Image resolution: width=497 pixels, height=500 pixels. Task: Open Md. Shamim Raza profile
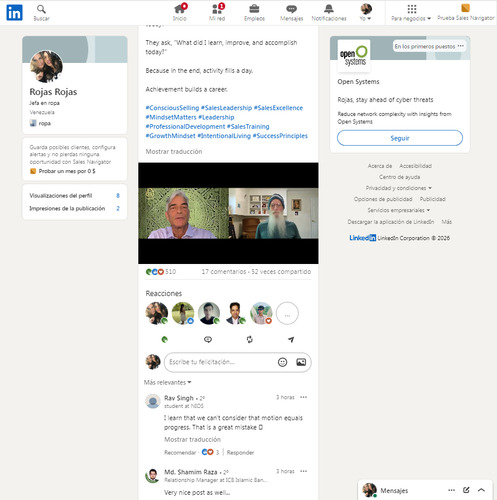point(191,472)
